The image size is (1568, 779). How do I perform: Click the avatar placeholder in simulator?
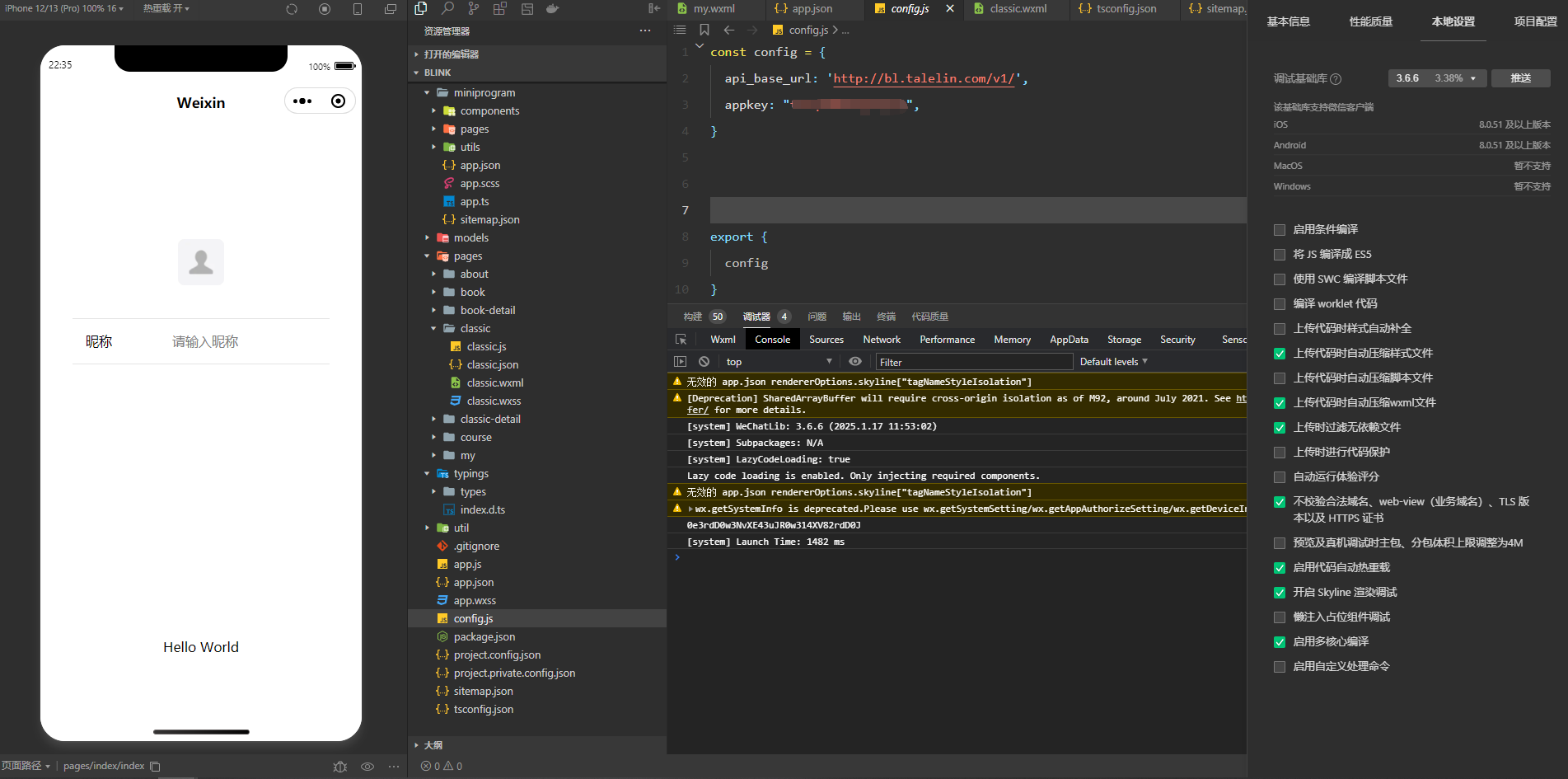pos(201,262)
